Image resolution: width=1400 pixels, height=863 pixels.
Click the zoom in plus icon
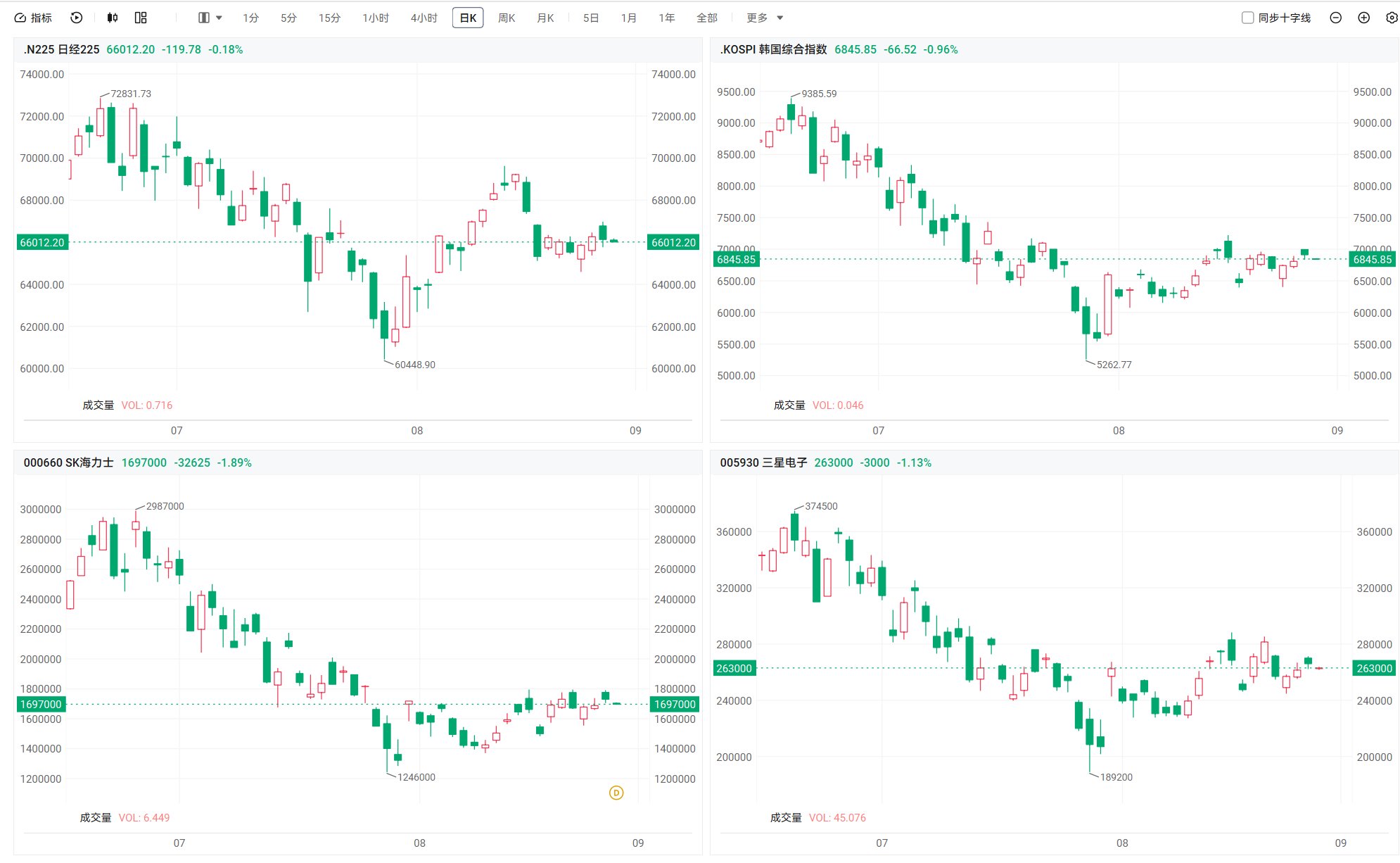coord(1363,18)
